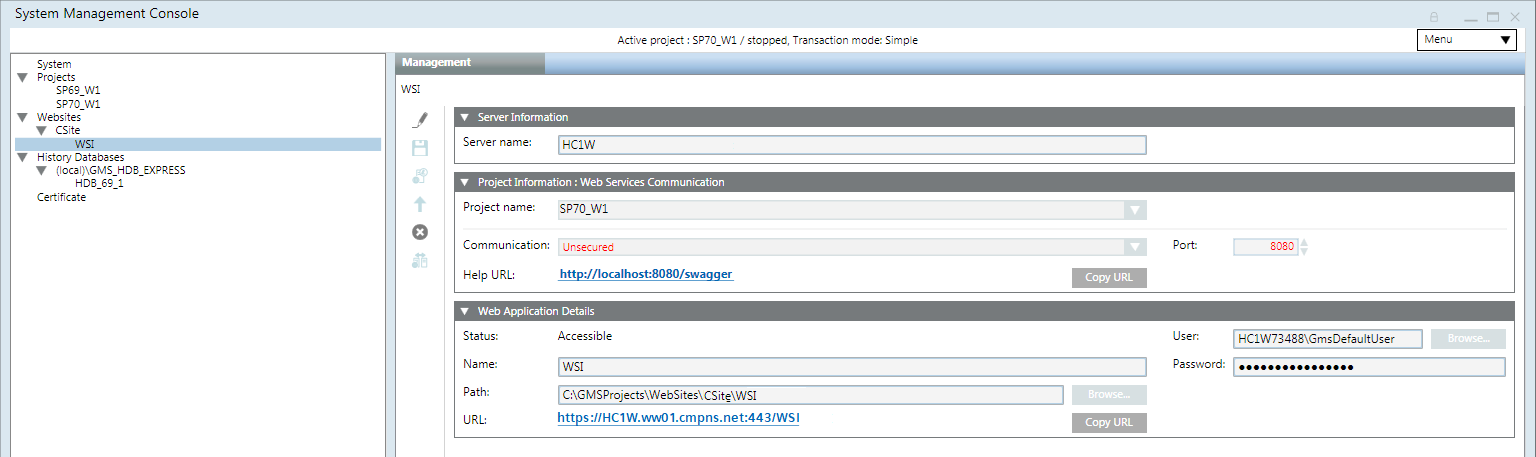Collapse the History Databases tree node
Viewport: 1536px width, 457px height.
coord(23,157)
